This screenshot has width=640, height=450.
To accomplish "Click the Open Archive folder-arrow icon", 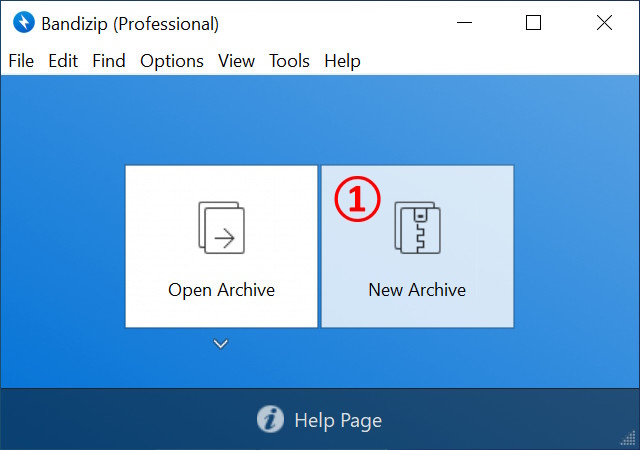I will click(221, 227).
